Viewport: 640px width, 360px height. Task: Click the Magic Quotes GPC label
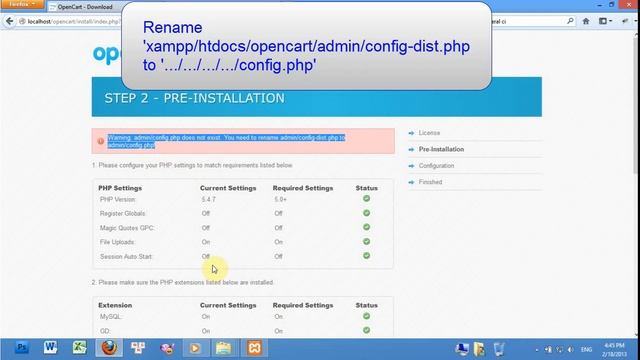click(x=127, y=228)
